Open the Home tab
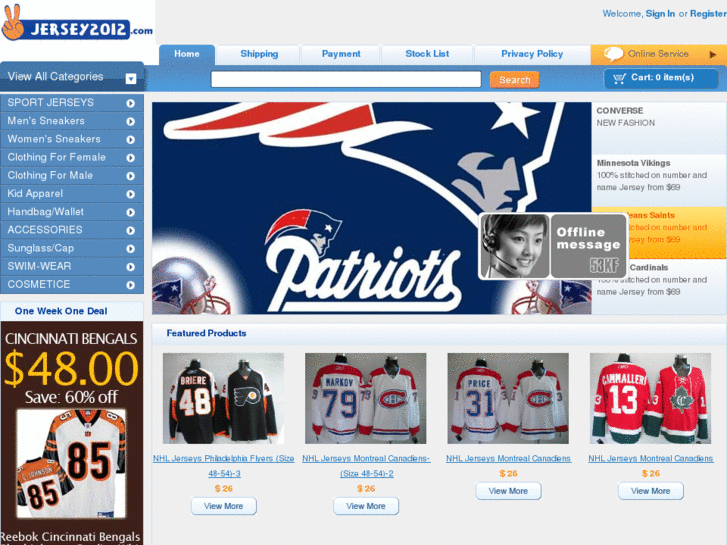Screen dimensions: 727x545 187,54
